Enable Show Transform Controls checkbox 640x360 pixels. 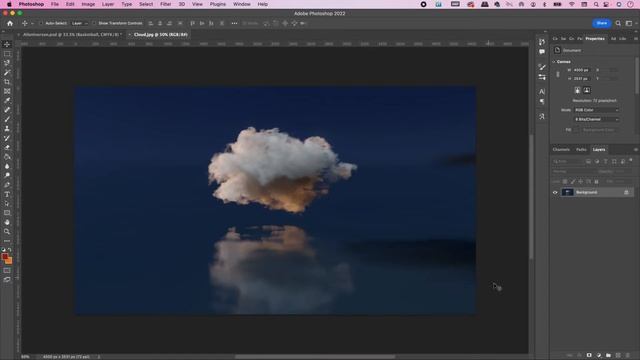tap(94, 23)
